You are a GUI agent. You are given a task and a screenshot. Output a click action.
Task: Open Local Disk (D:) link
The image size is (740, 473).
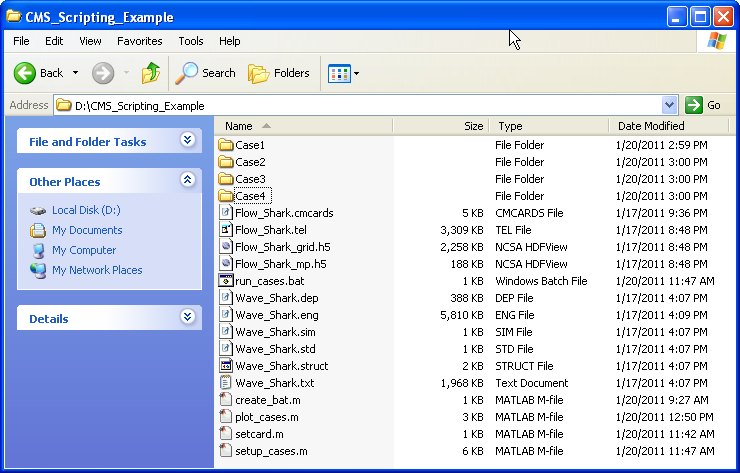tap(86, 210)
